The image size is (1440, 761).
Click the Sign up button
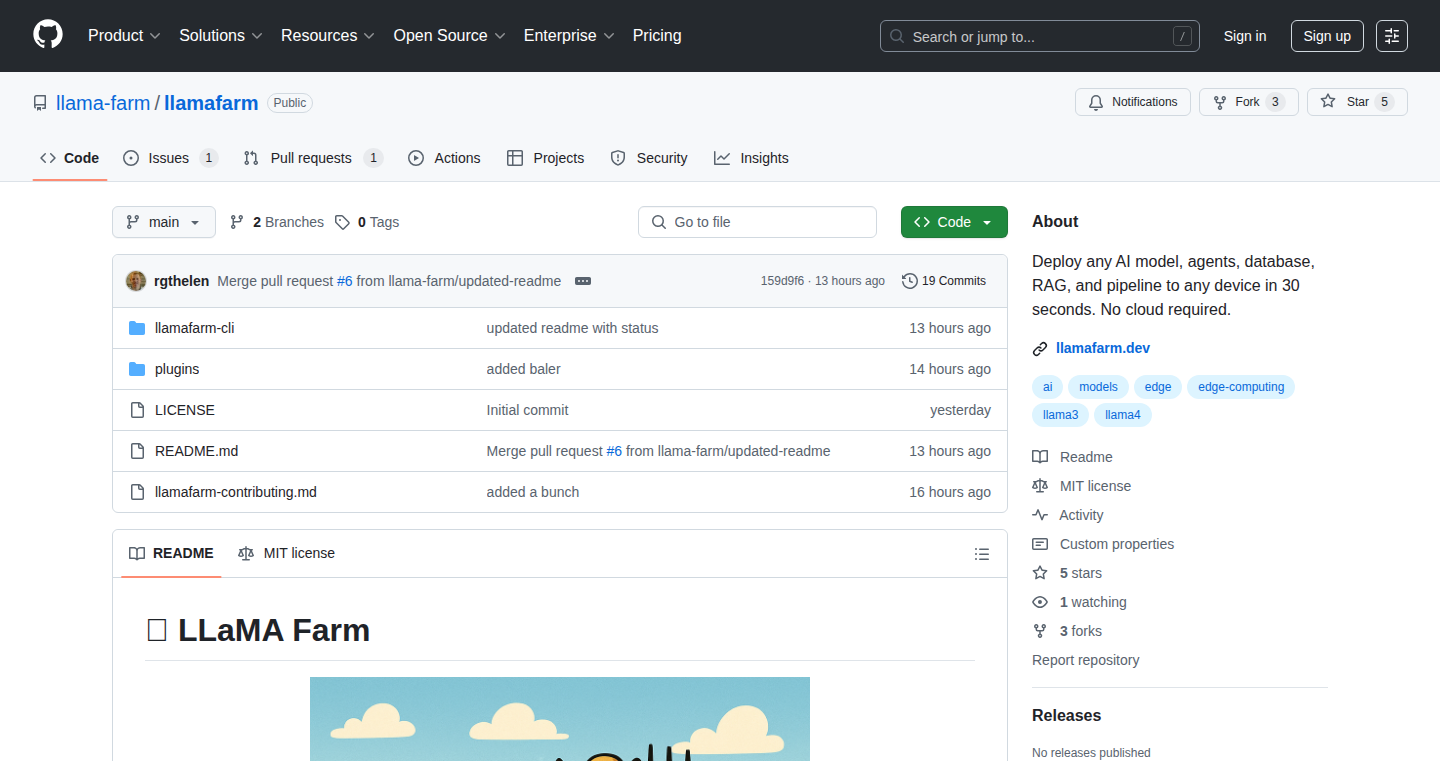tap(1327, 36)
